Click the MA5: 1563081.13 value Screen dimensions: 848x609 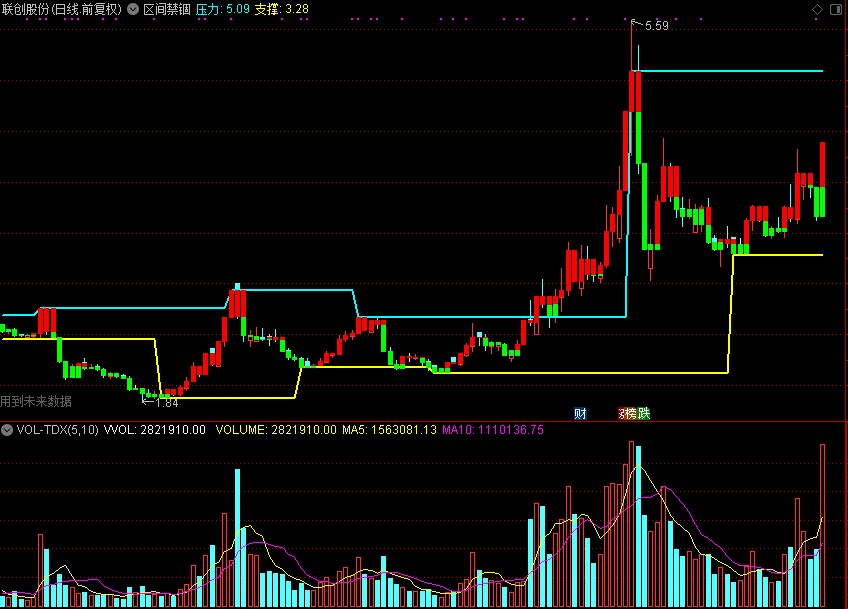389,430
